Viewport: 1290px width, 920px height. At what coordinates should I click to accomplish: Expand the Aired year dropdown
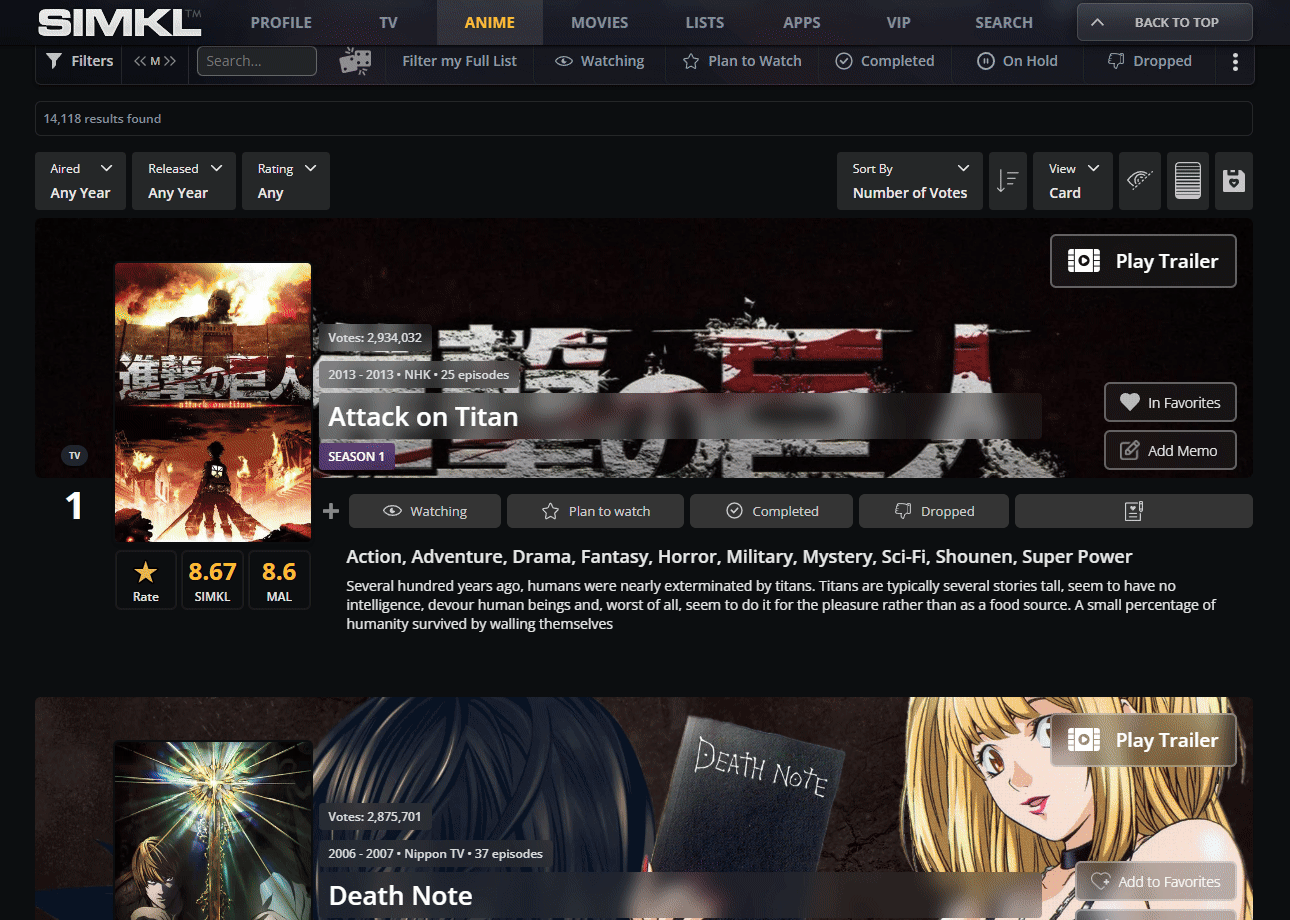(x=81, y=181)
